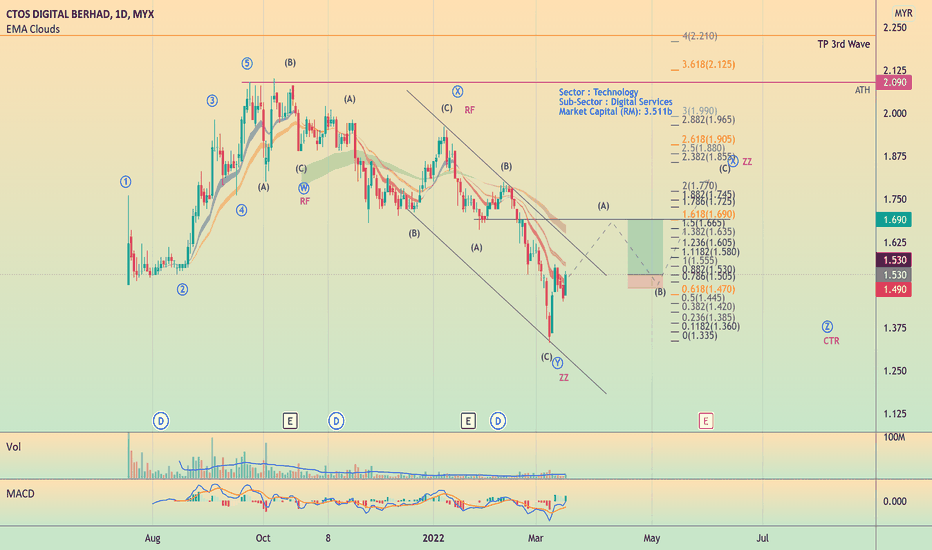Click the dividend D marker above the 8 date label

[x=336, y=421]
